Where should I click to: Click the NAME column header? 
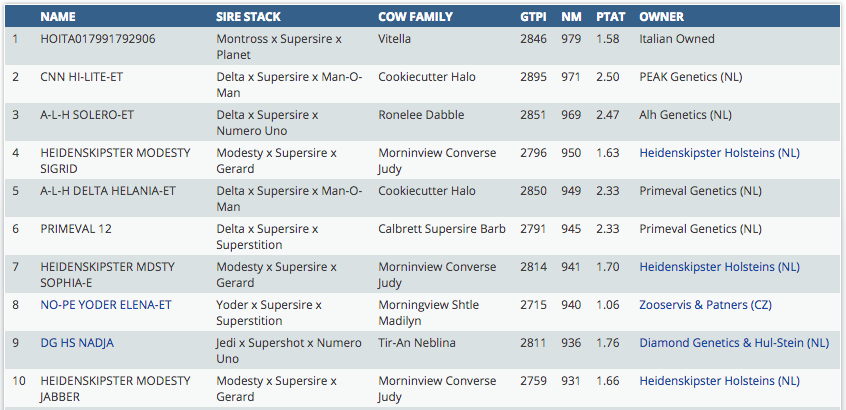[x=58, y=17]
